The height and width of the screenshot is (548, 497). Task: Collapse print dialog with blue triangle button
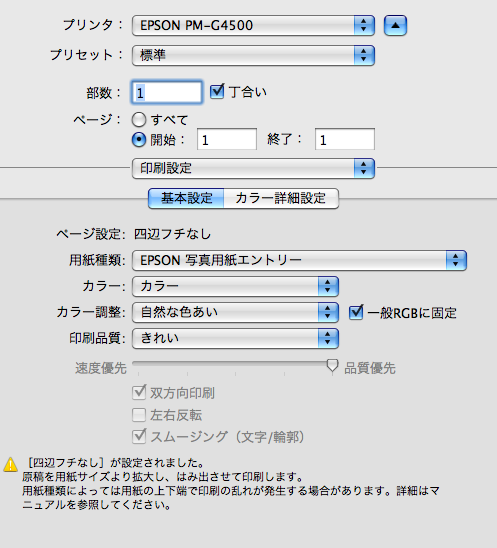point(395,25)
